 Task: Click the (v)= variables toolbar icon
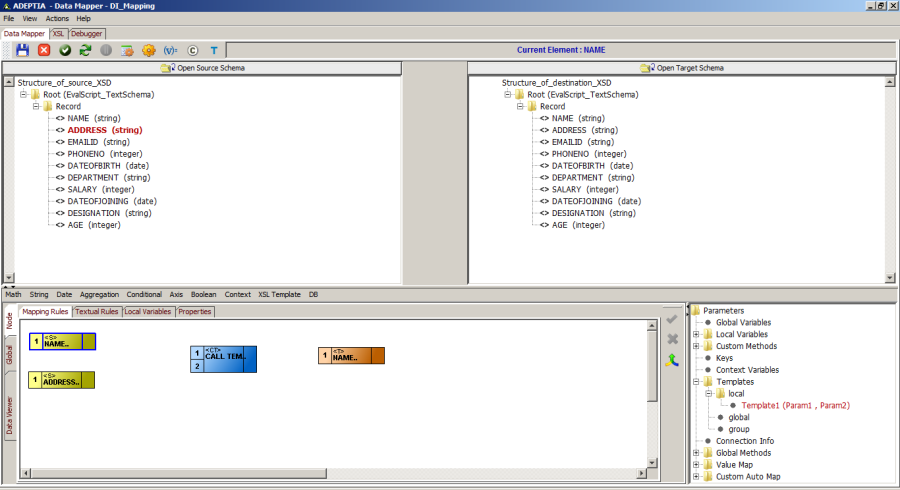[x=170, y=50]
